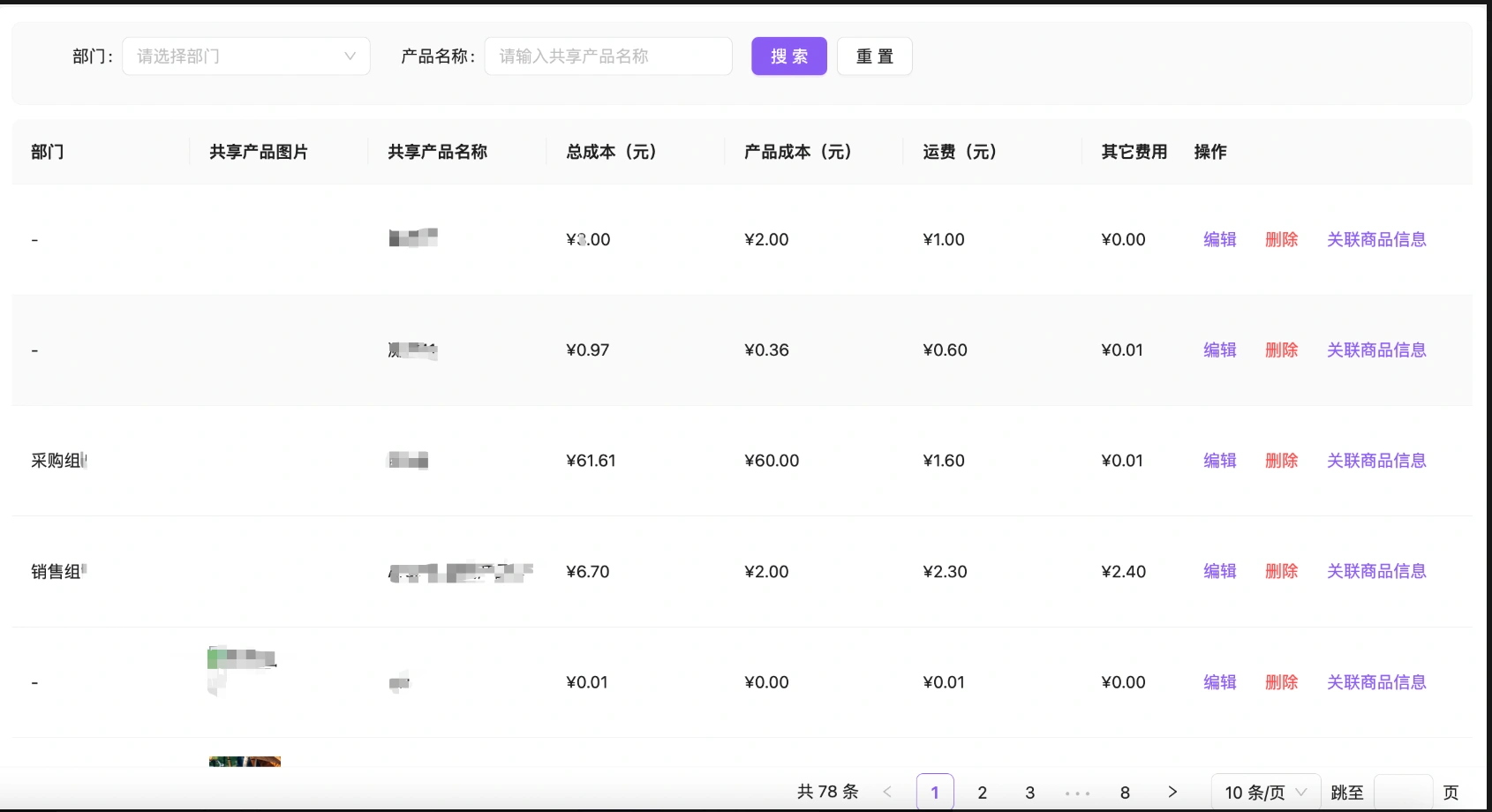Click the ¥61.61 total cost cell
The width and height of the screenshot is (1492, 812).
tap(591, 461)
